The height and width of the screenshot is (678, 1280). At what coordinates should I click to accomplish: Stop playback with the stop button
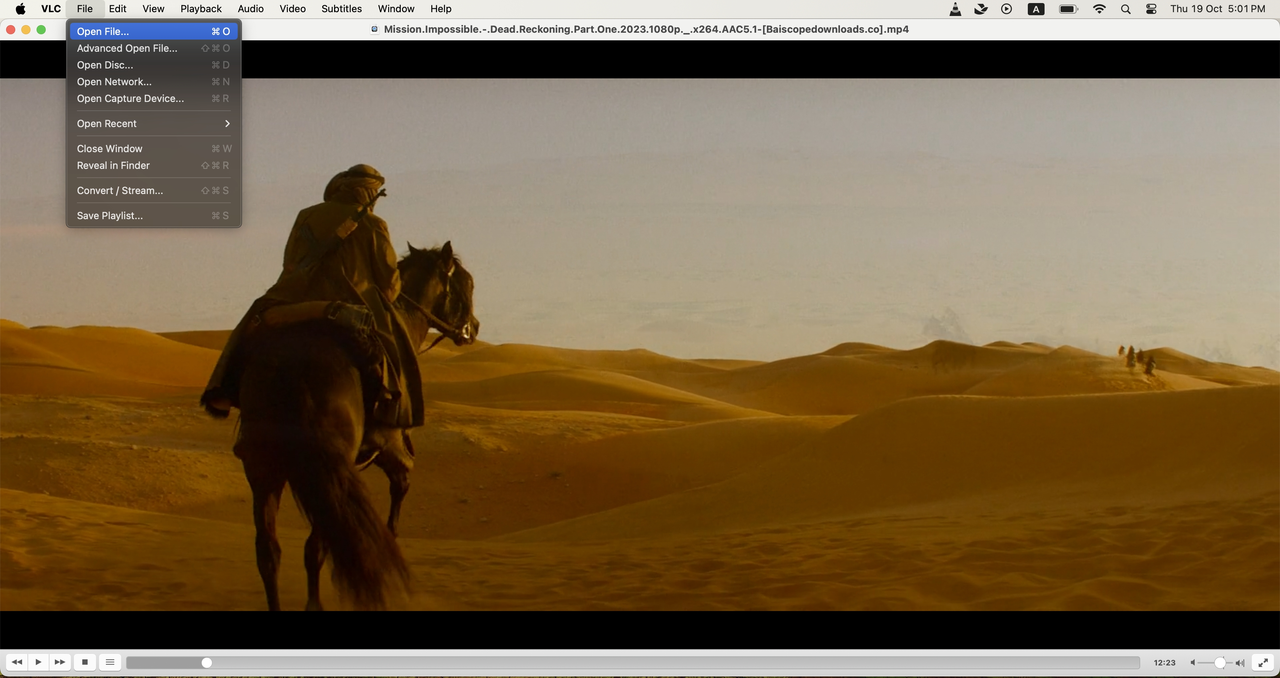click(85, 662)
